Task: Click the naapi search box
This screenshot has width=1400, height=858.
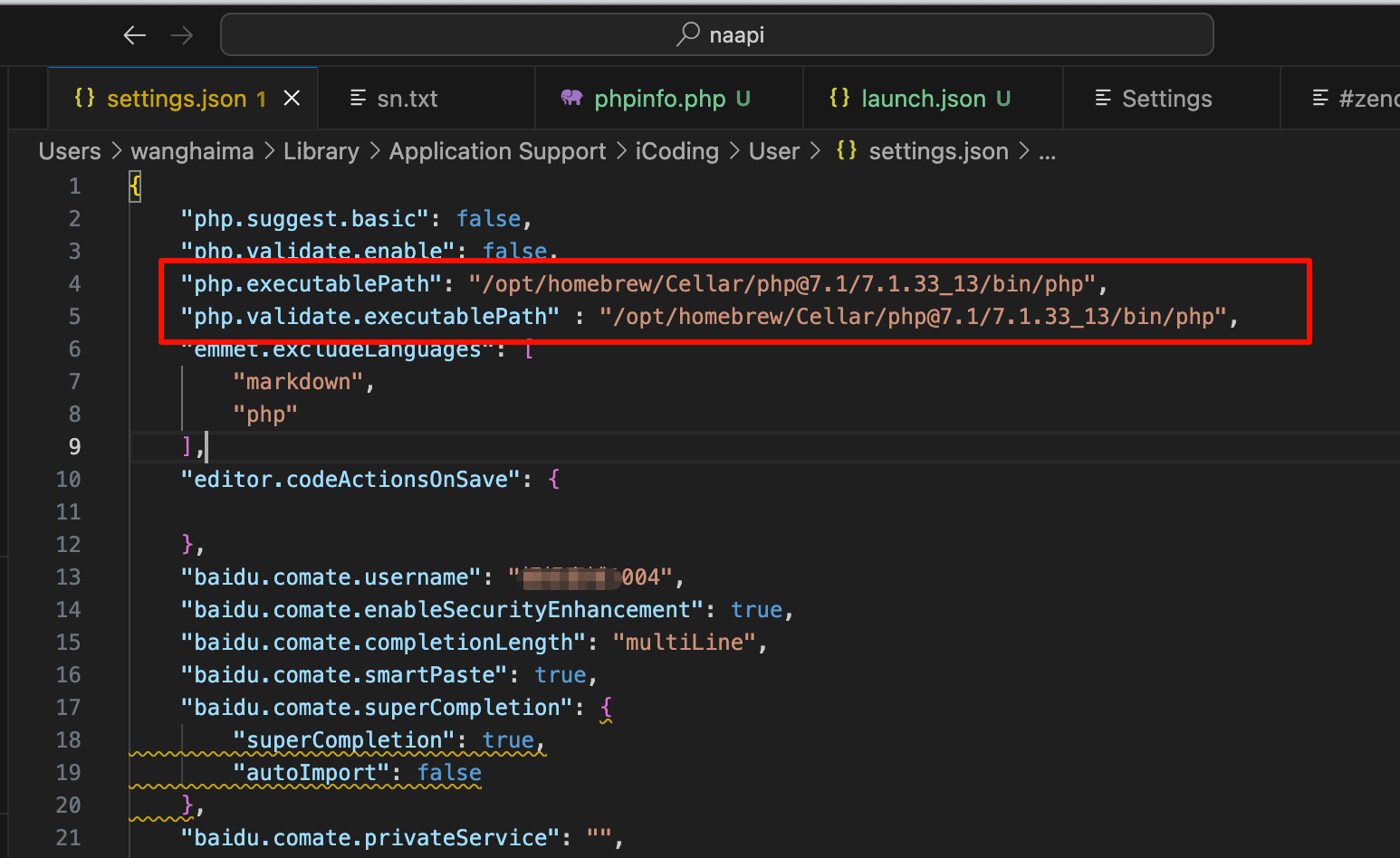Action: pos(717,34)
